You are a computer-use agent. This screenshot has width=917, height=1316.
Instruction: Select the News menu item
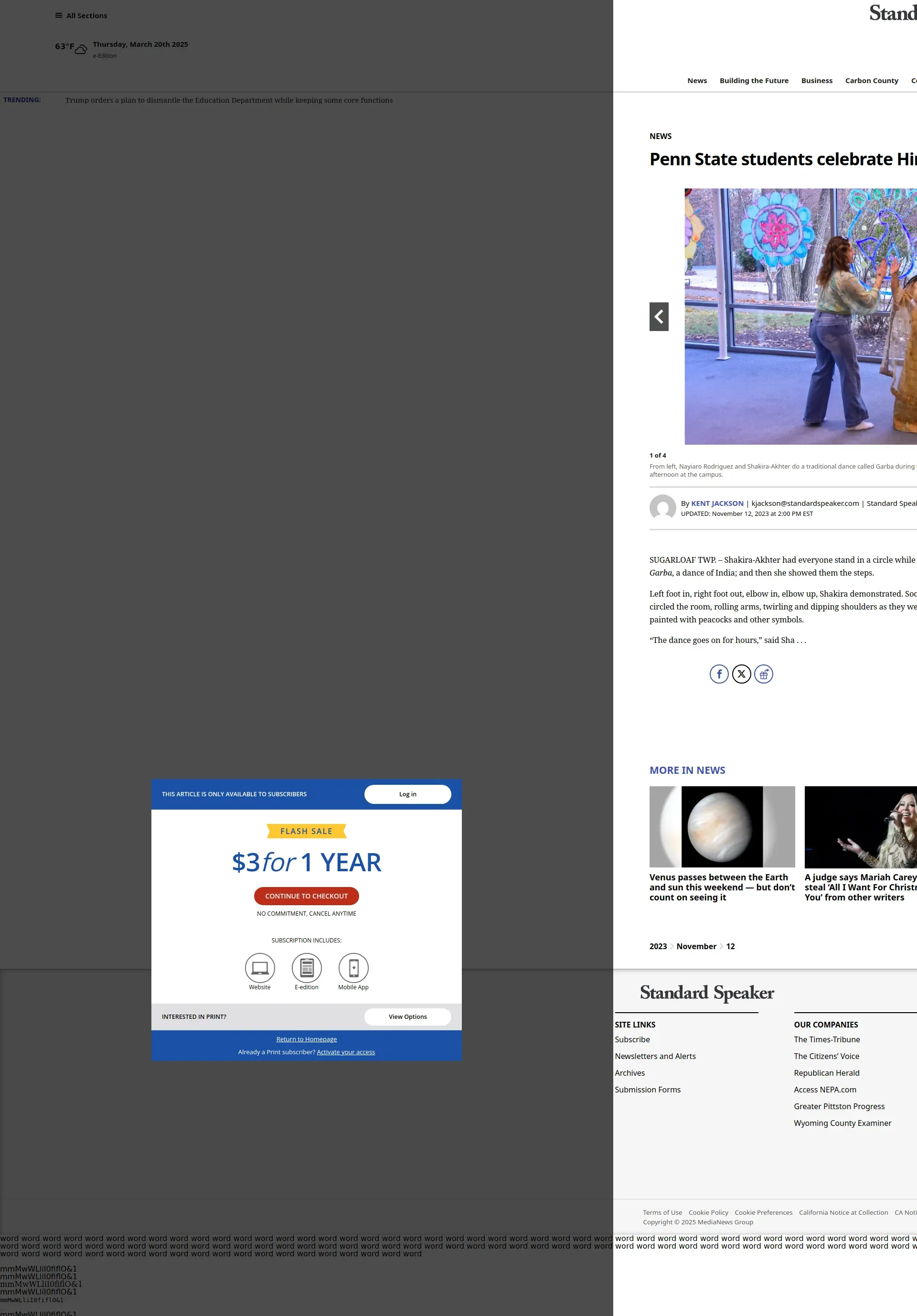click(697, 81)
